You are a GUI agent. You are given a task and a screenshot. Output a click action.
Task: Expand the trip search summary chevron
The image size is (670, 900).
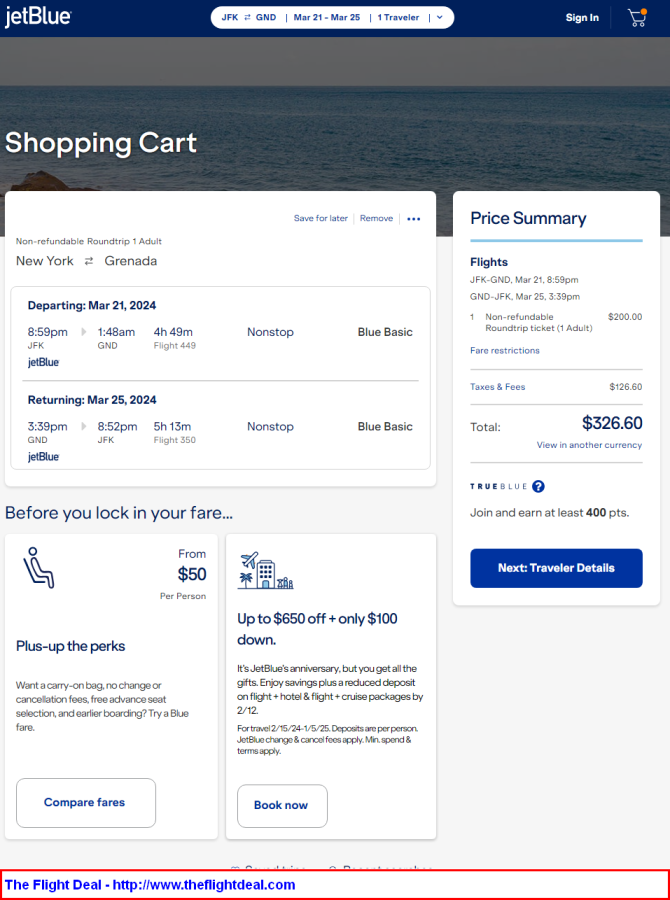pos(439,18)
